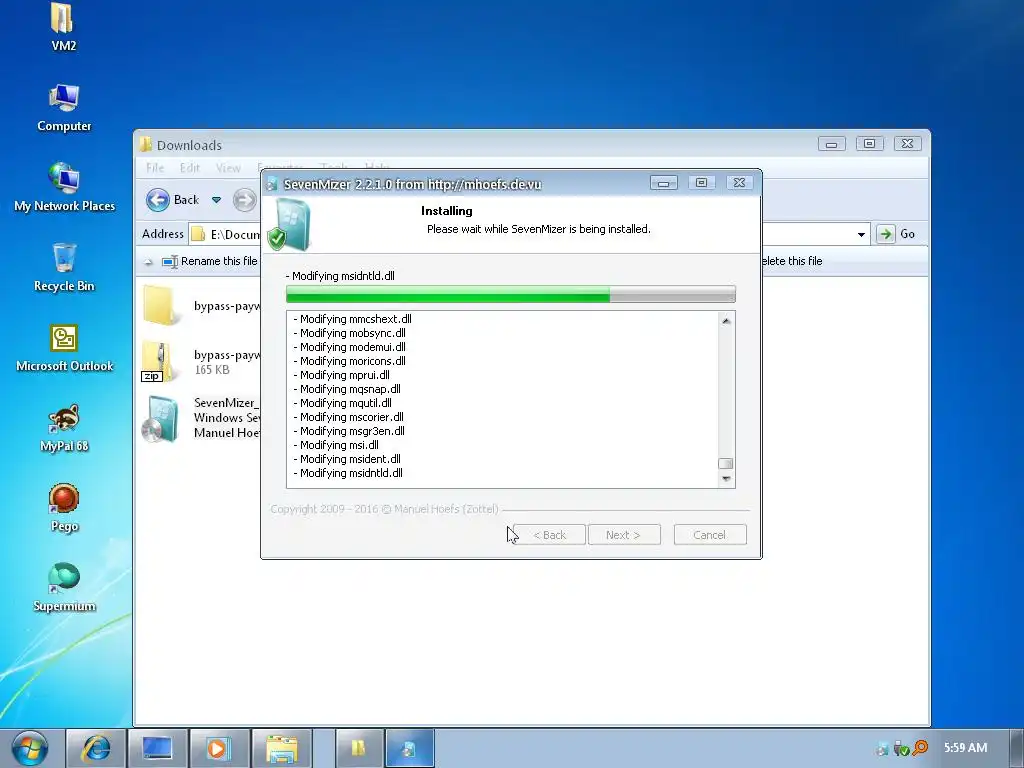This screenshot has height=768, width=1024.
Task: Click the Go button
Action: pos(897,234)
